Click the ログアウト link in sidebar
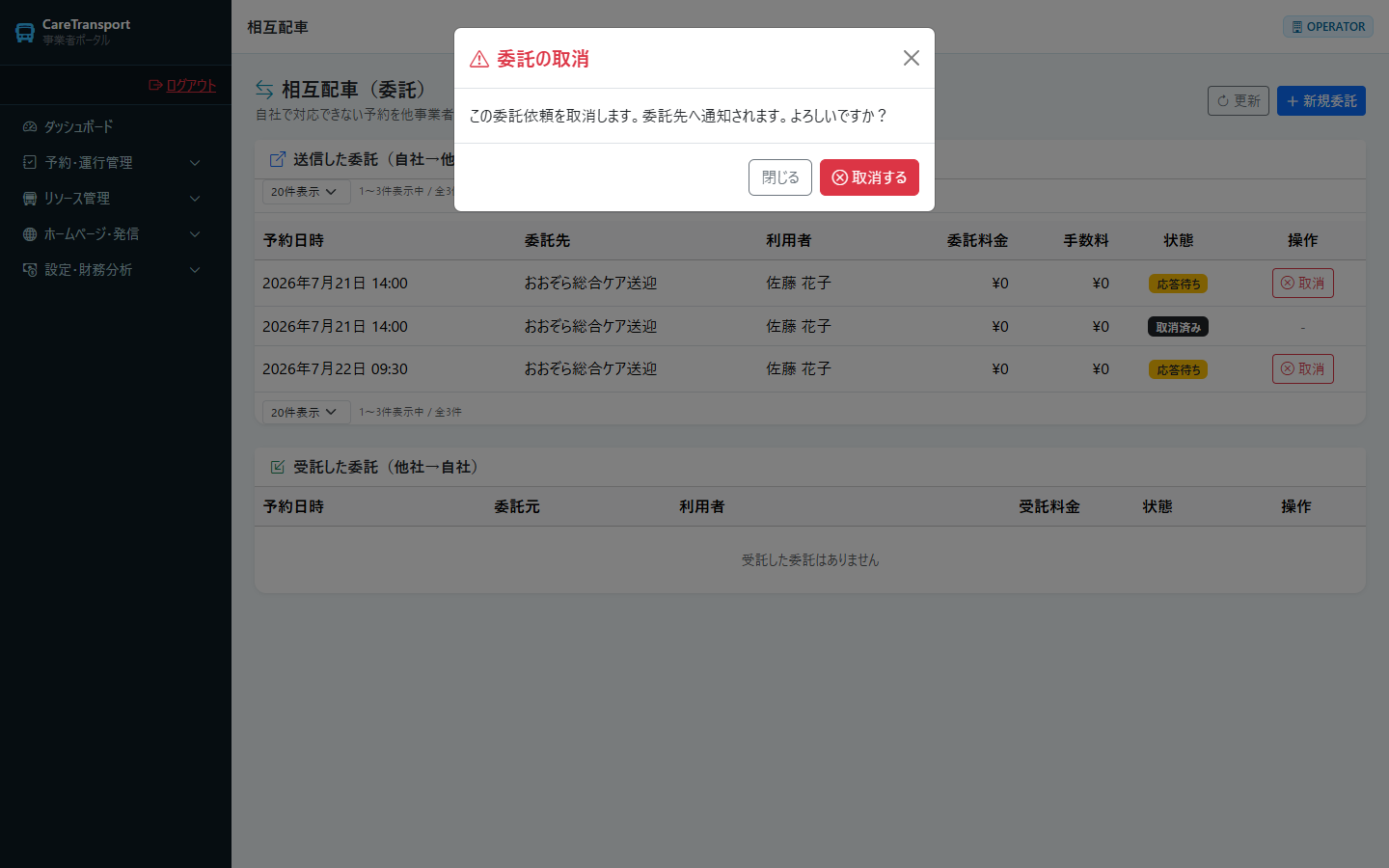The height and width of the screenshot is (868, 1389). tap(182, 85)
